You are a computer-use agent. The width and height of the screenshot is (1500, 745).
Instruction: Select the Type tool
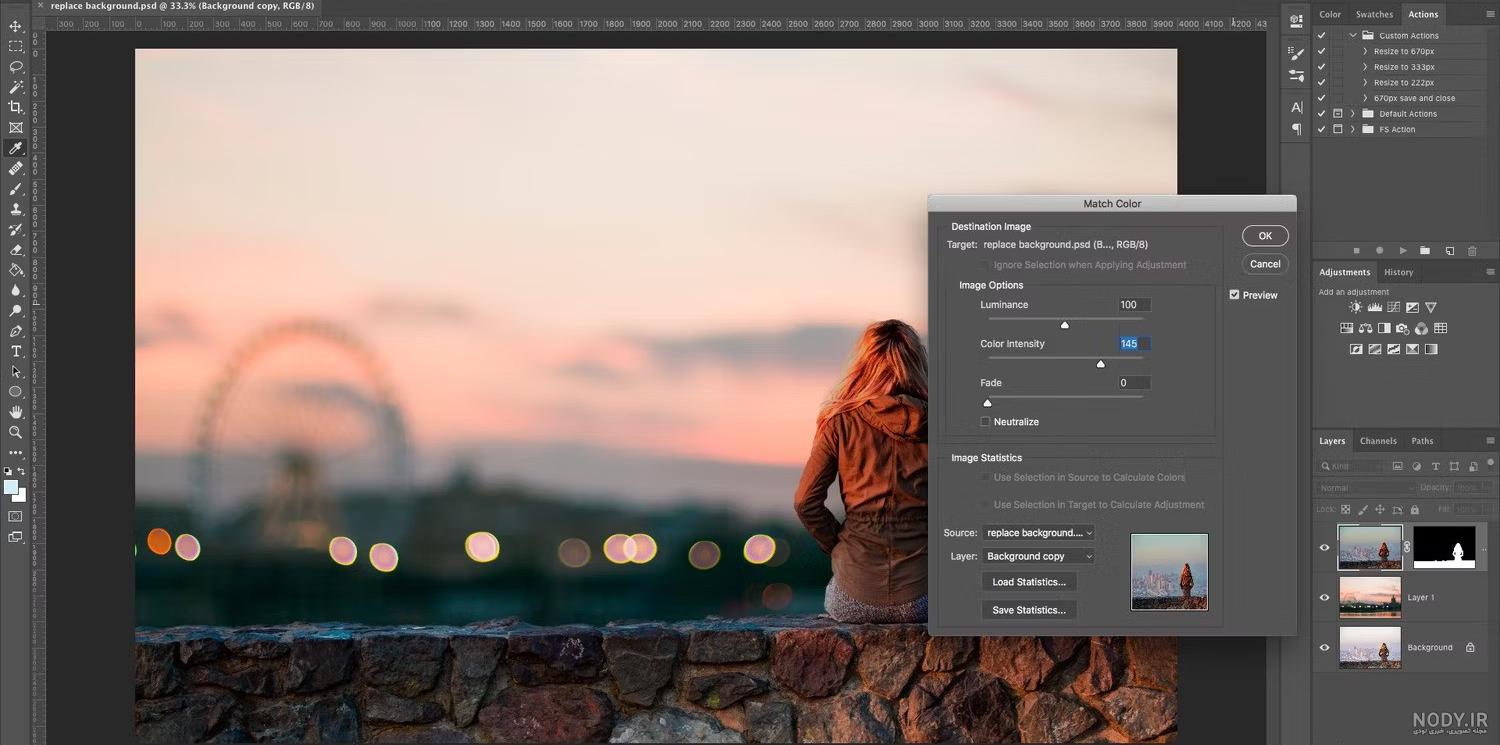point(16,351)
